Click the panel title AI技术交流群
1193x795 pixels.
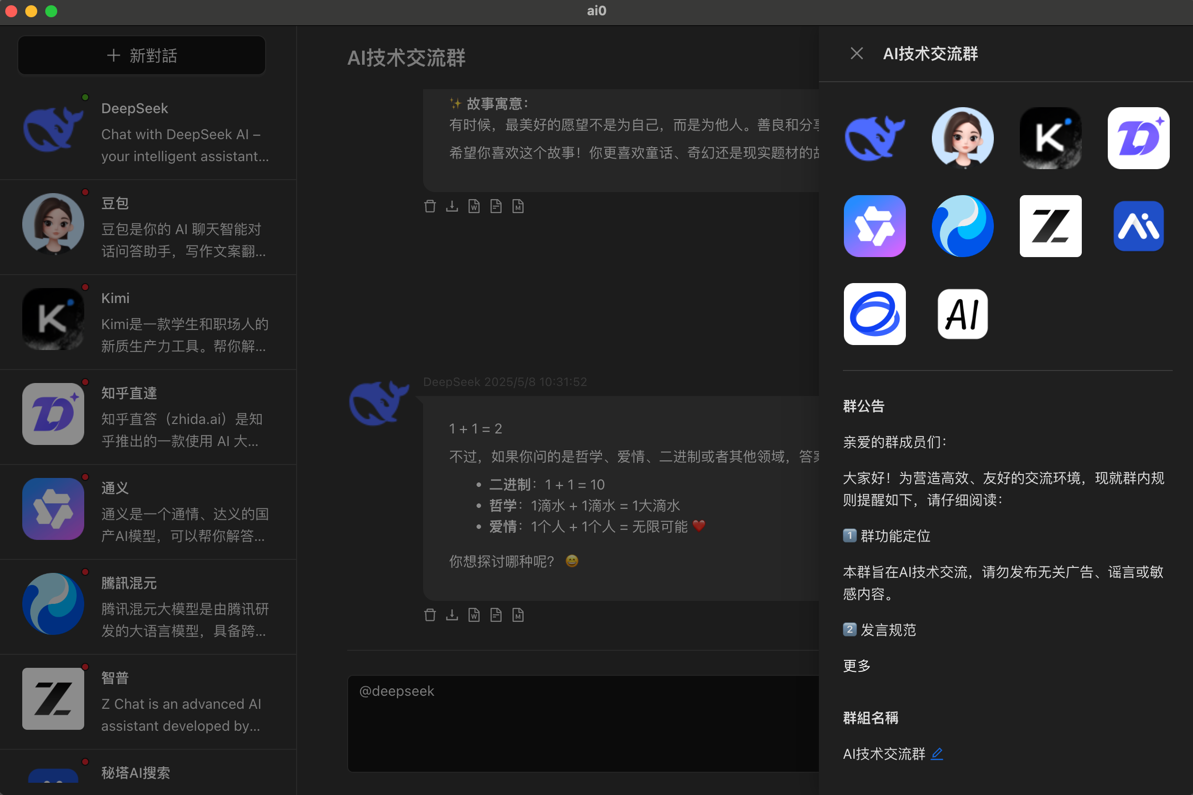(931, 54)
